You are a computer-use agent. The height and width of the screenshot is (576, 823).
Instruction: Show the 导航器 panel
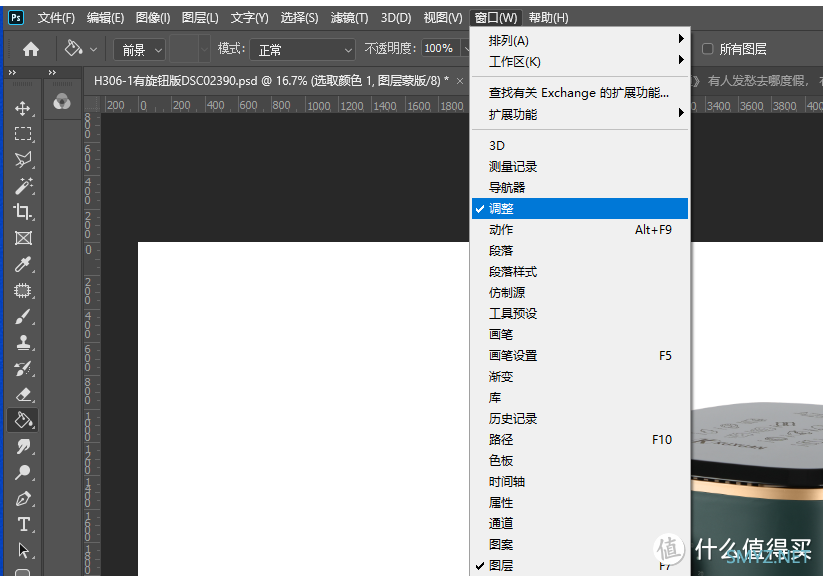(x=579, y=187)
